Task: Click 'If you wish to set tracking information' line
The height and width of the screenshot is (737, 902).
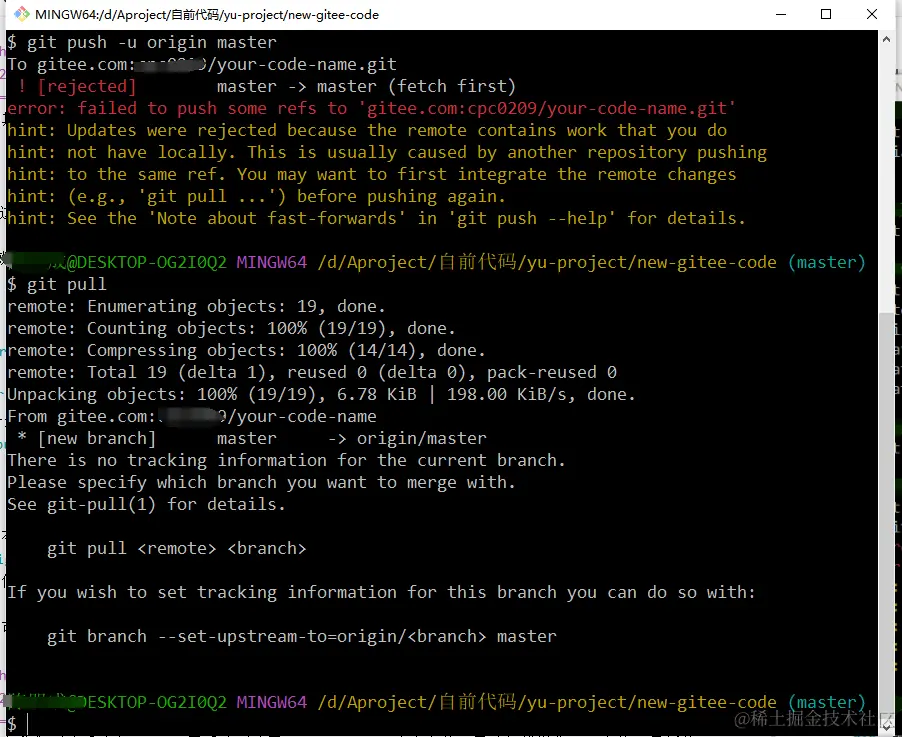Action: (381, 593)
